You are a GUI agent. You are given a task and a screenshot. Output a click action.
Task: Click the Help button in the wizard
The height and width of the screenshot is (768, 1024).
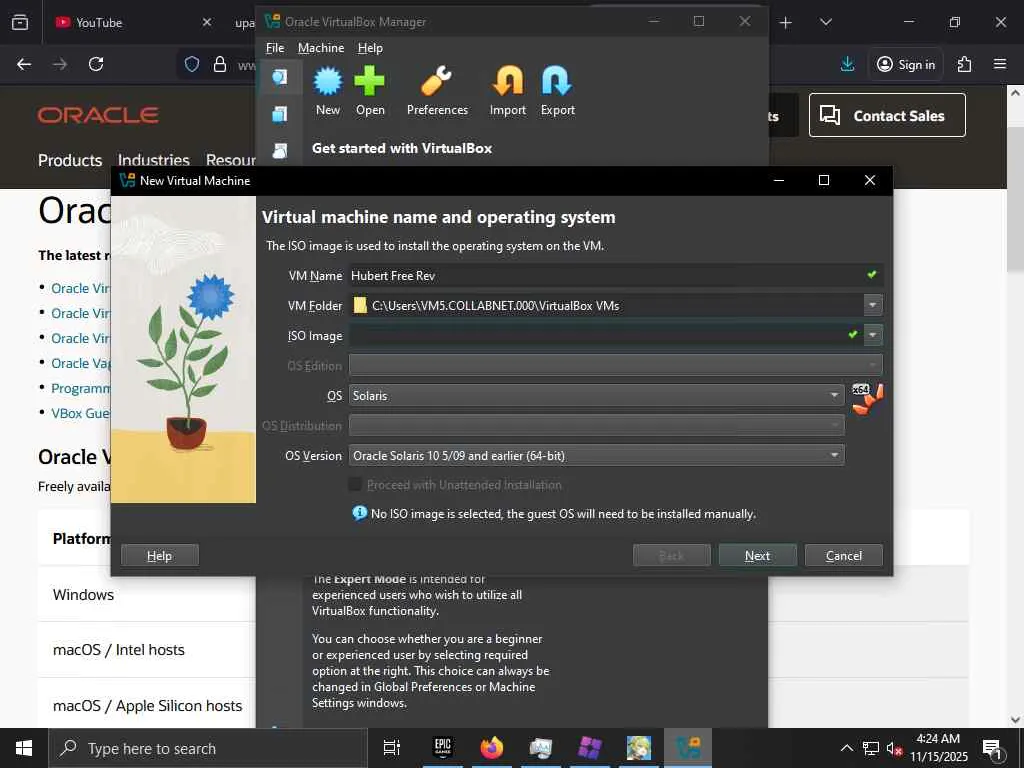point(159,555)
